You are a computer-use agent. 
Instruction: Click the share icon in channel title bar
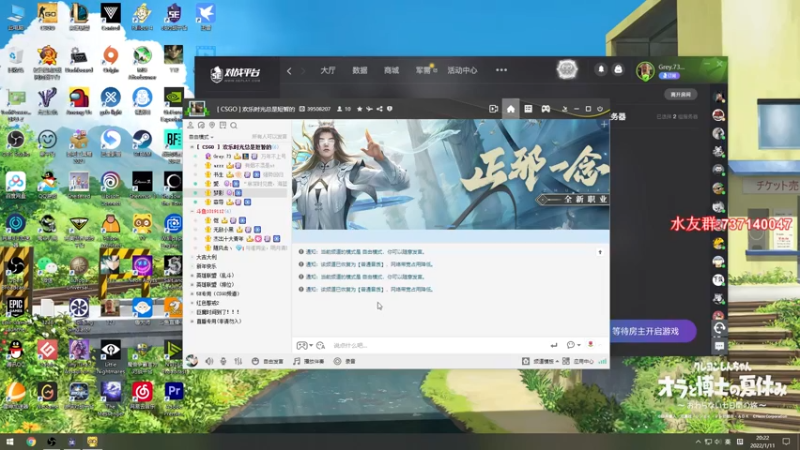(380, 109)
